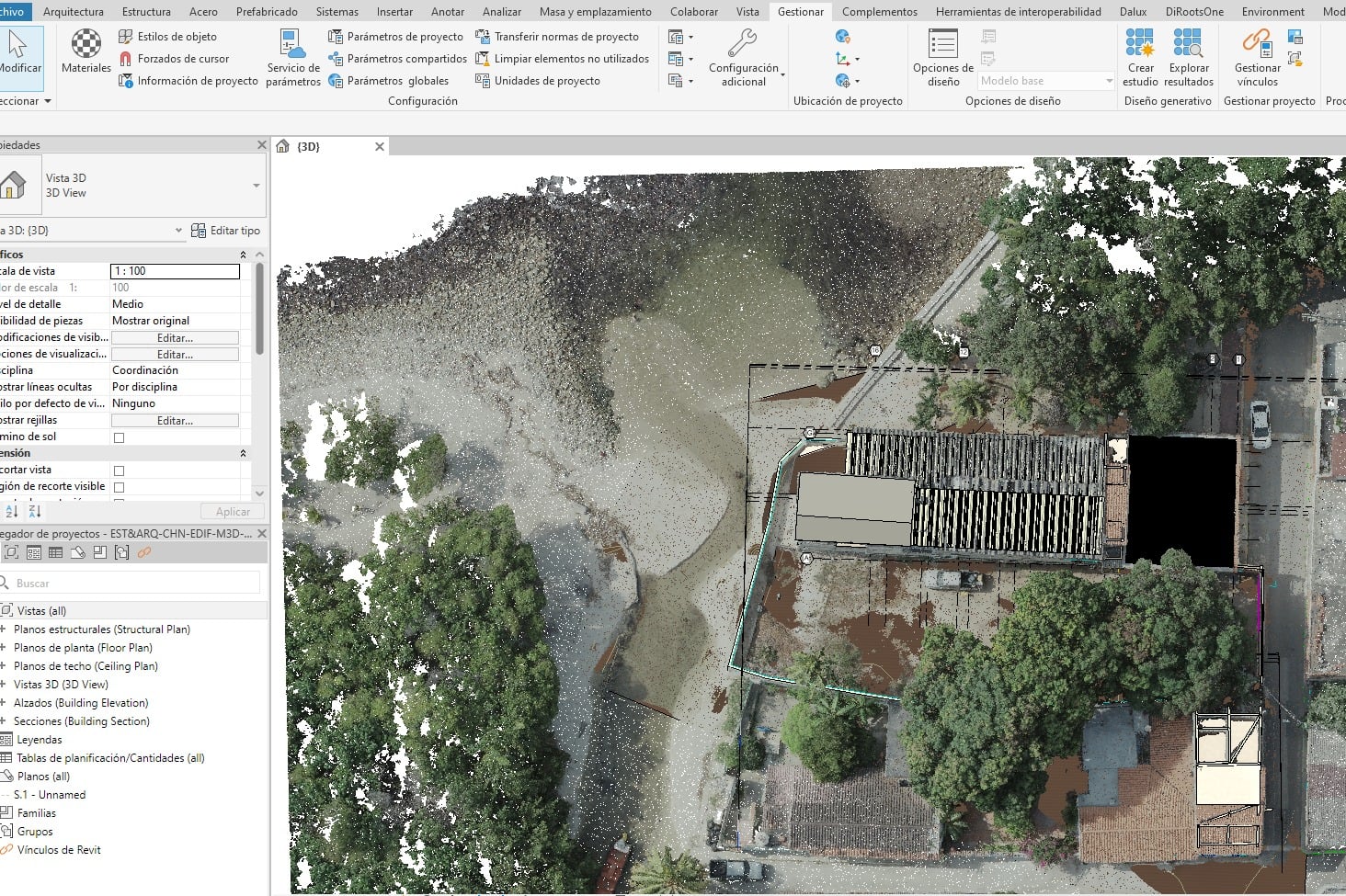
Task: Open the Analizar ribbon tab
Action: pyautogui.click(x=502, y=12)
